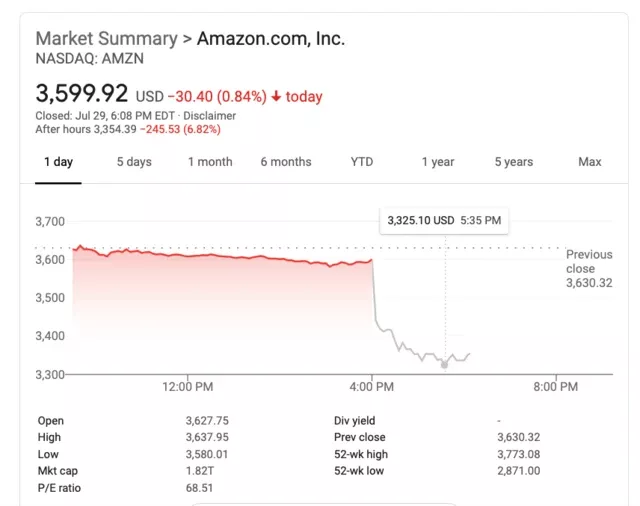
Task: Switch to 1 year range
Action: [438, 162]
